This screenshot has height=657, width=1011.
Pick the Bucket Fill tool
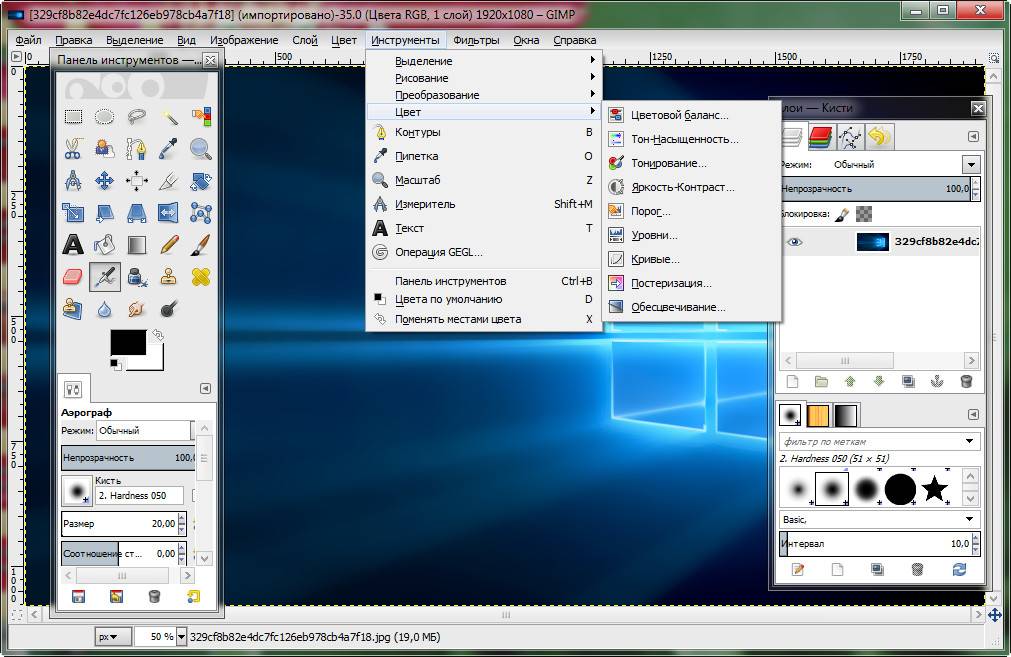[104, 245]
